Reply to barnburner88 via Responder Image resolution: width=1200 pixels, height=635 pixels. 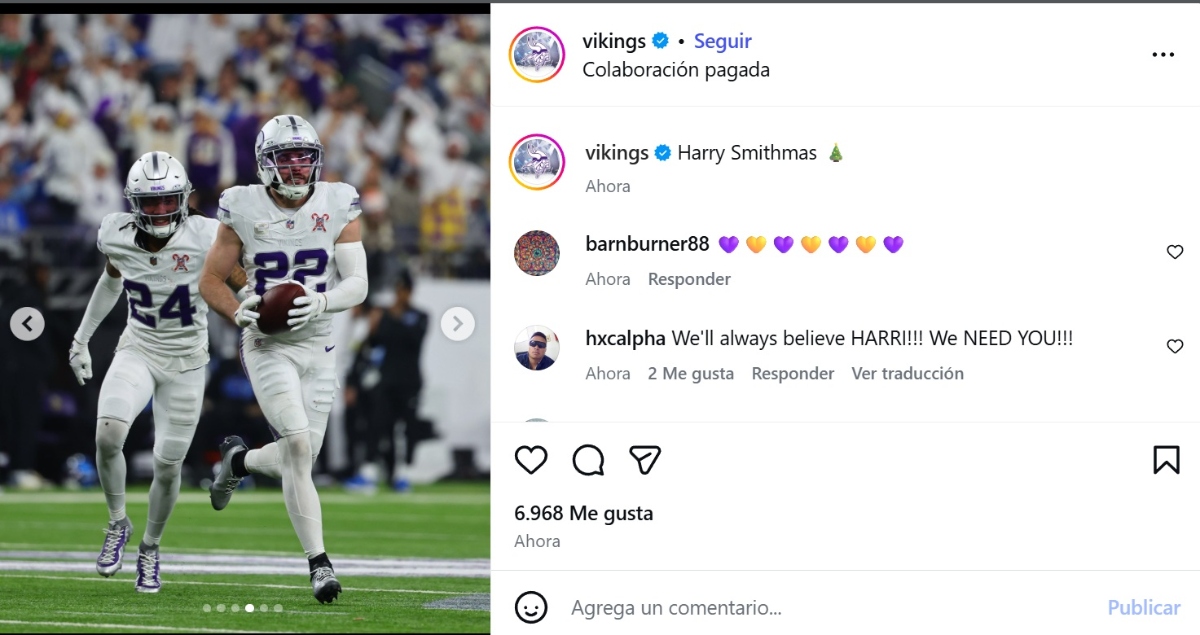(x=688, y=279)
